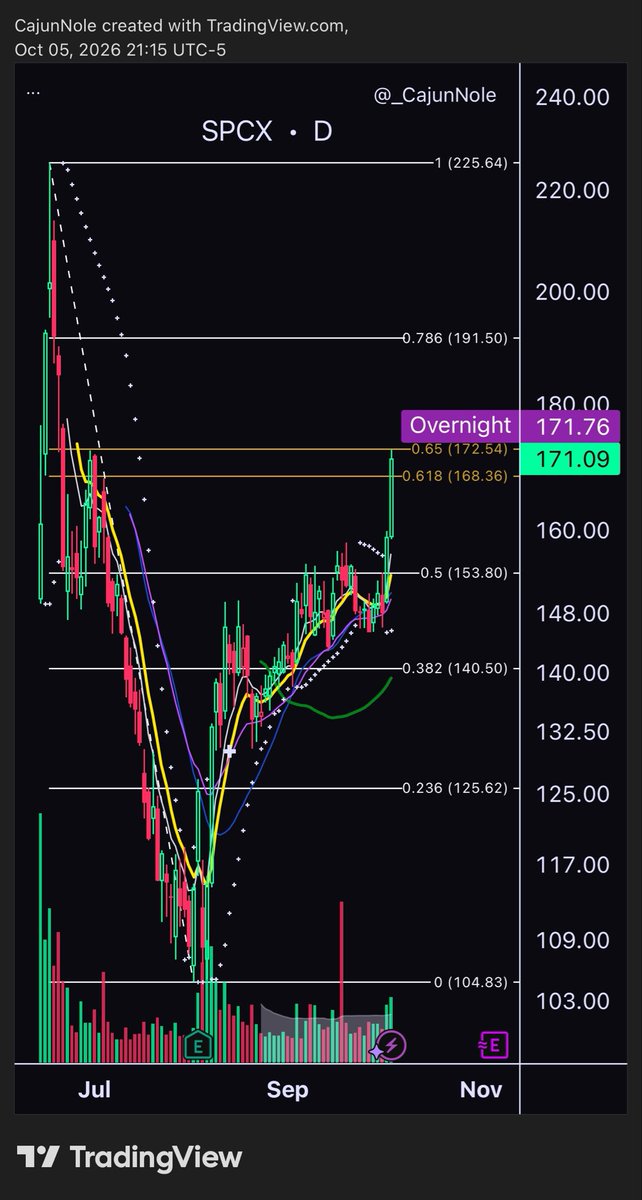
Task: Click the purple lightning bolt event marker
Action: click(x=391, y=1046)
